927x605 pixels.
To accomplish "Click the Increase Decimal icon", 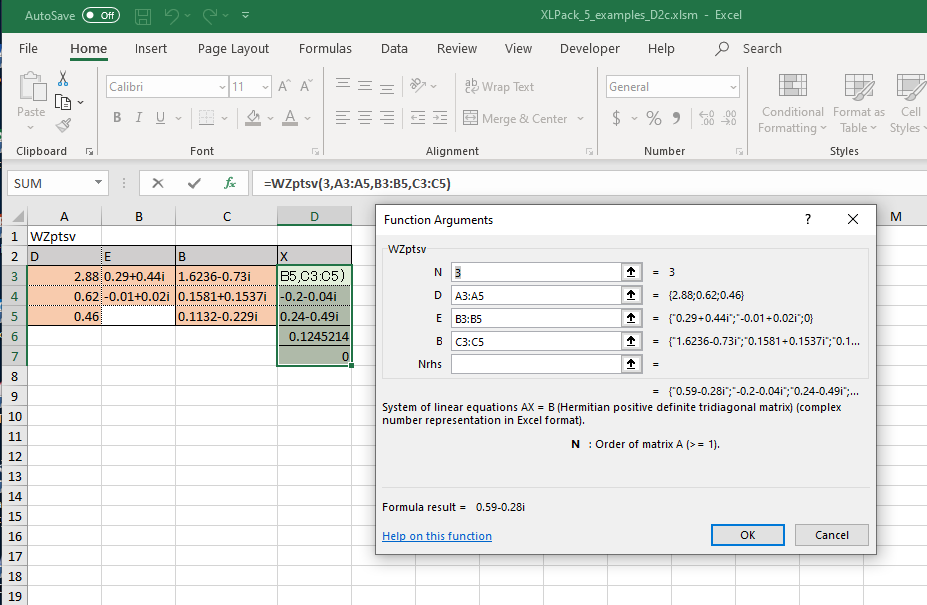I will (x=706, y=118).
